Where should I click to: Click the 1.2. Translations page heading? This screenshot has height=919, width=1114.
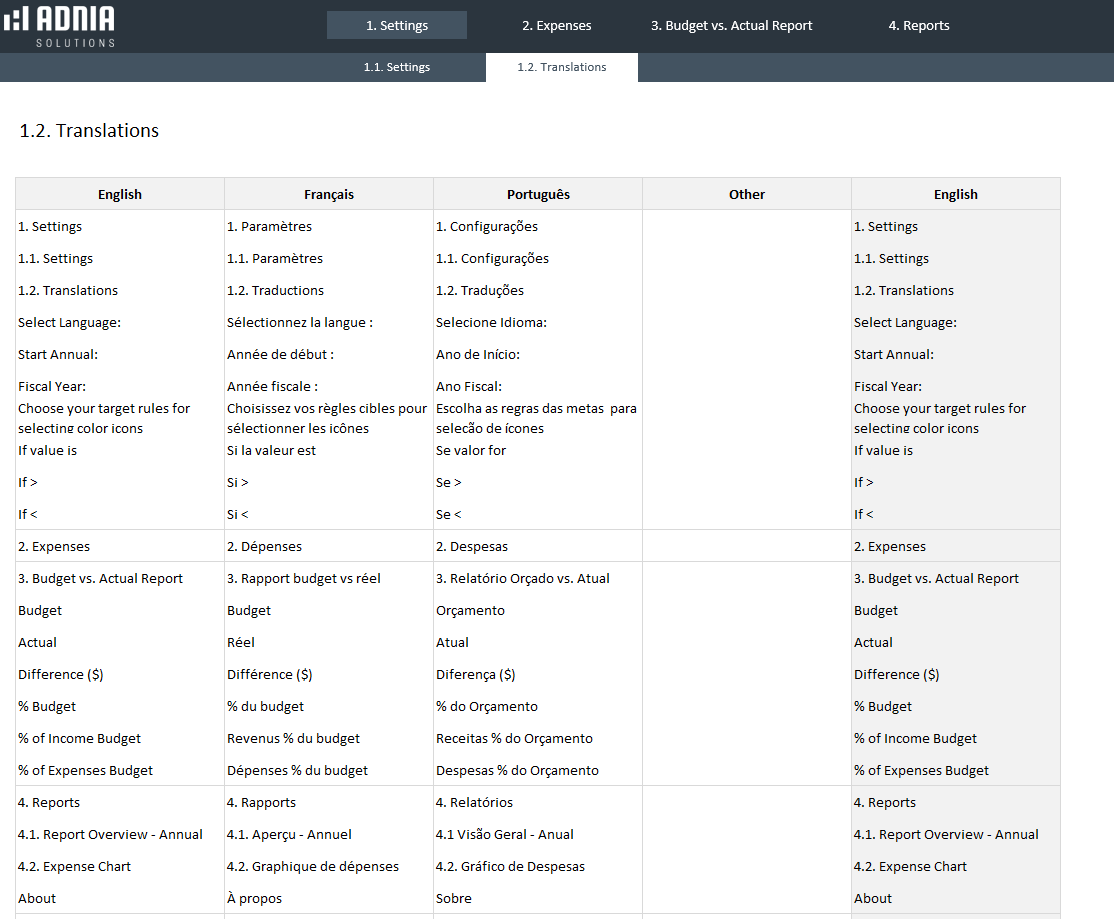[x=89, y=131]
